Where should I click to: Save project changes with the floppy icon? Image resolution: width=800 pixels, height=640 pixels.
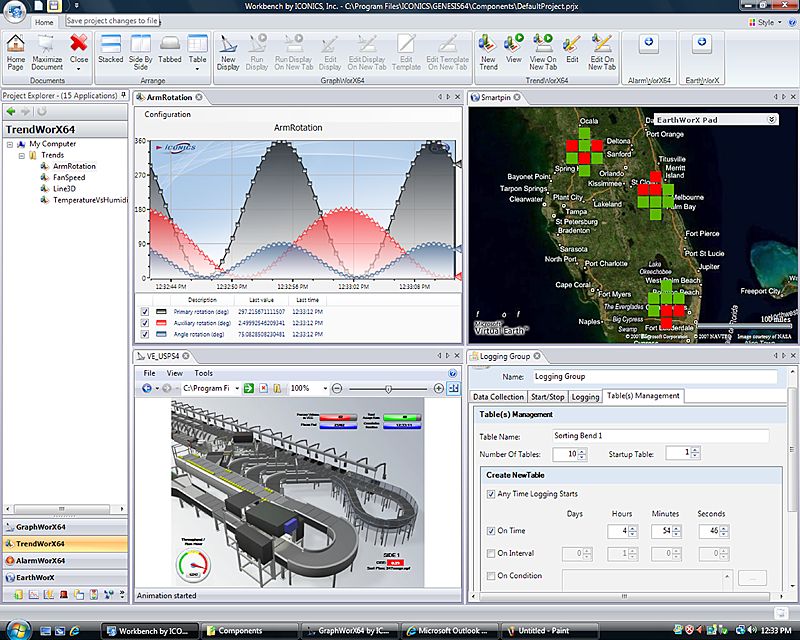click(54, 6)
